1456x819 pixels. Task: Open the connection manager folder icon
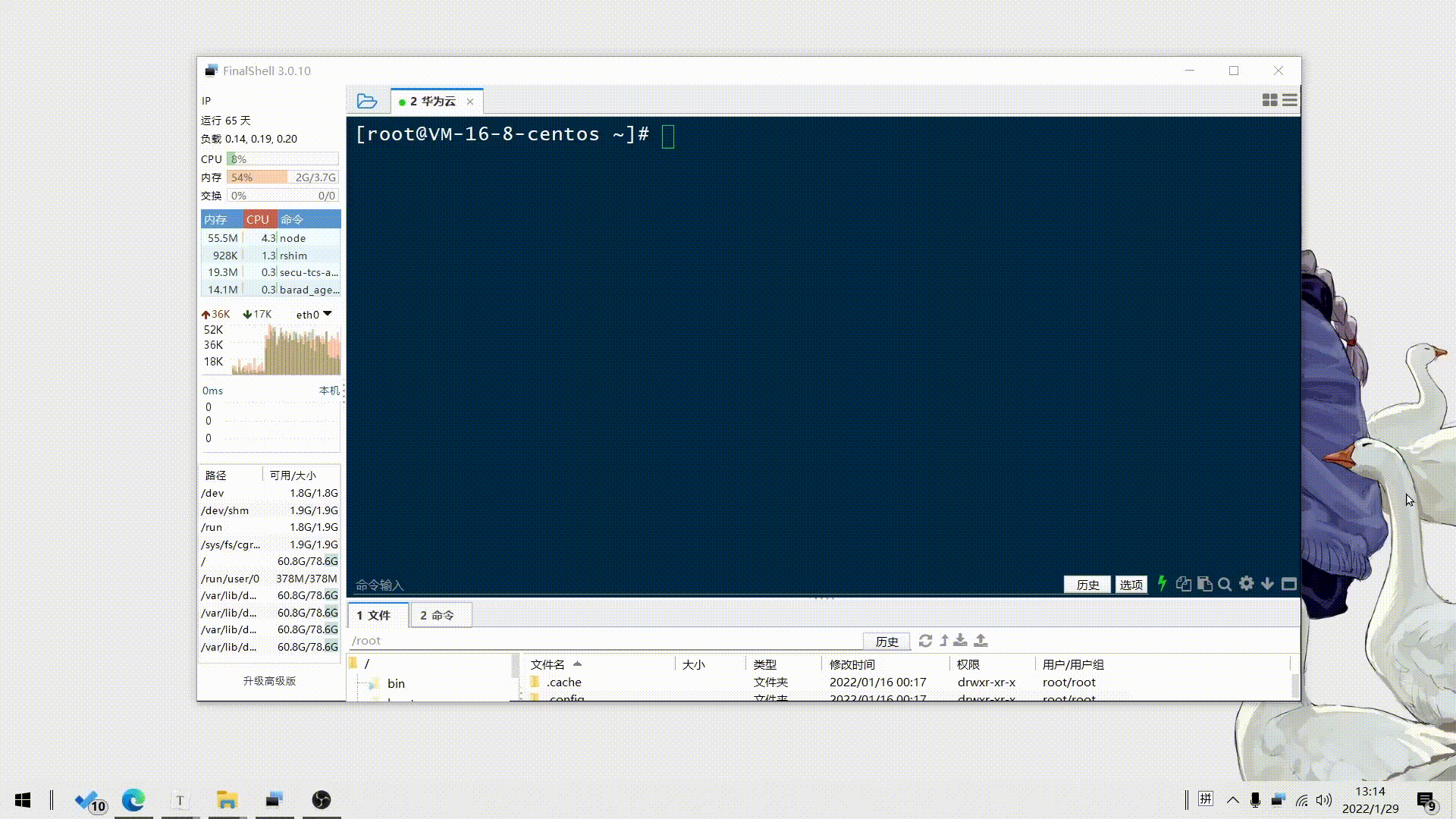coord(367,101)
